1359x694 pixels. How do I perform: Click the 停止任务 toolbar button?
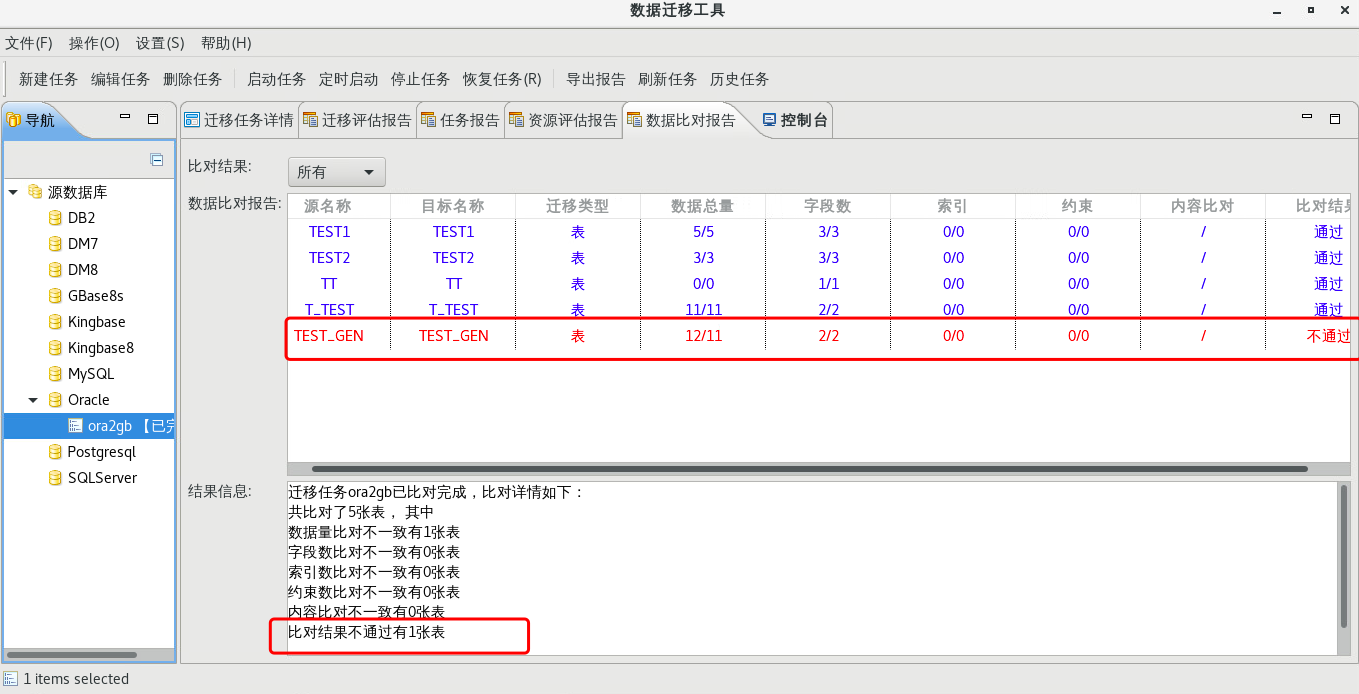coord(420,79)
